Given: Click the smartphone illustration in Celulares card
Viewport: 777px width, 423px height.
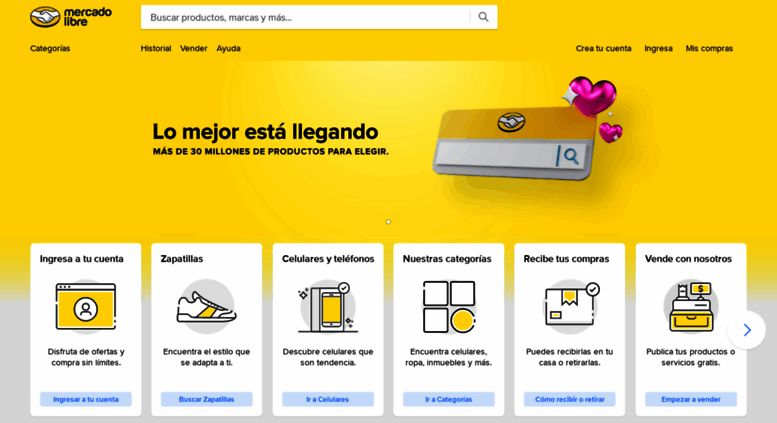Looking at the screenshot, I should coord(328,308).
